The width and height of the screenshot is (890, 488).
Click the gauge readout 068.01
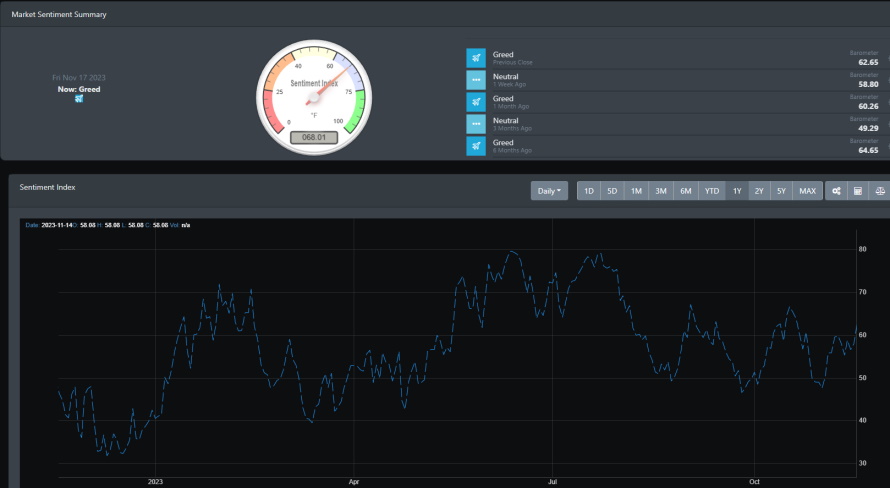(314, 137)
